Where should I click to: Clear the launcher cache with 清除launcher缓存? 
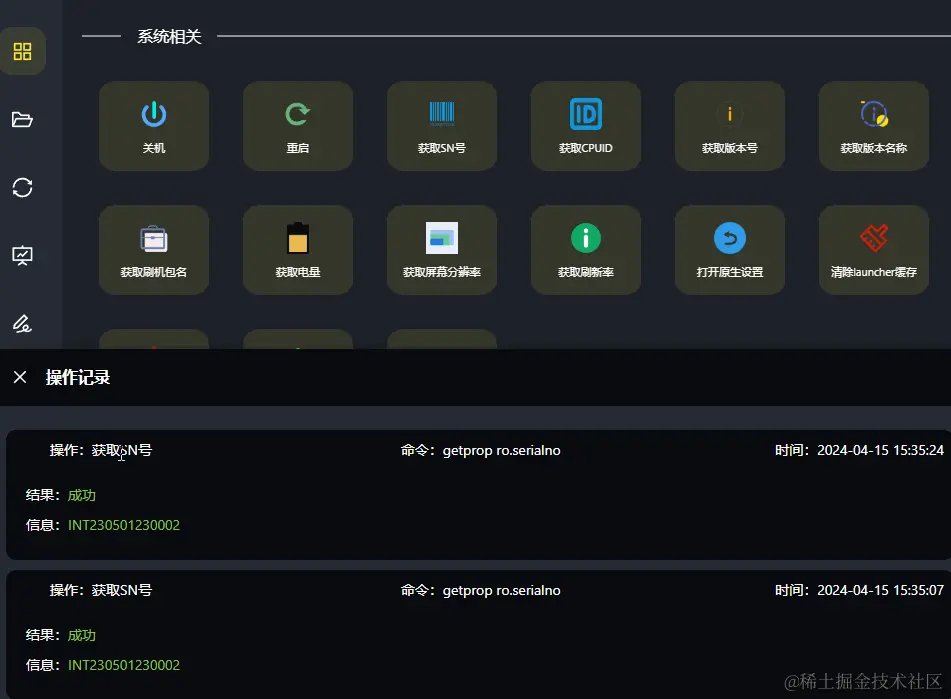[874, 250]
